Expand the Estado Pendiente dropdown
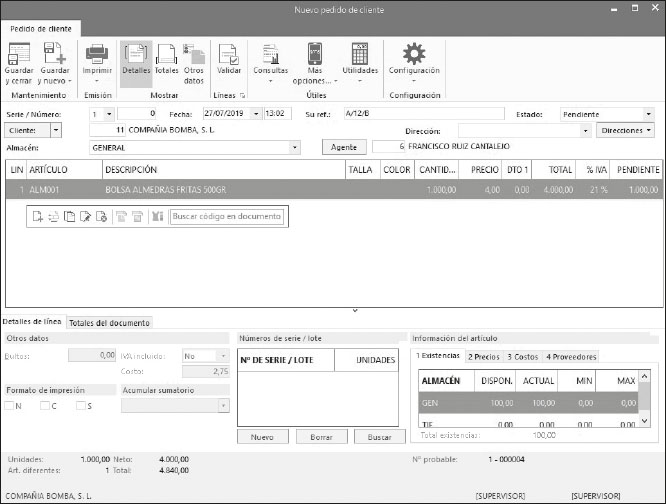Viewport: 666px width, 504px height. [x=648, y=114]
